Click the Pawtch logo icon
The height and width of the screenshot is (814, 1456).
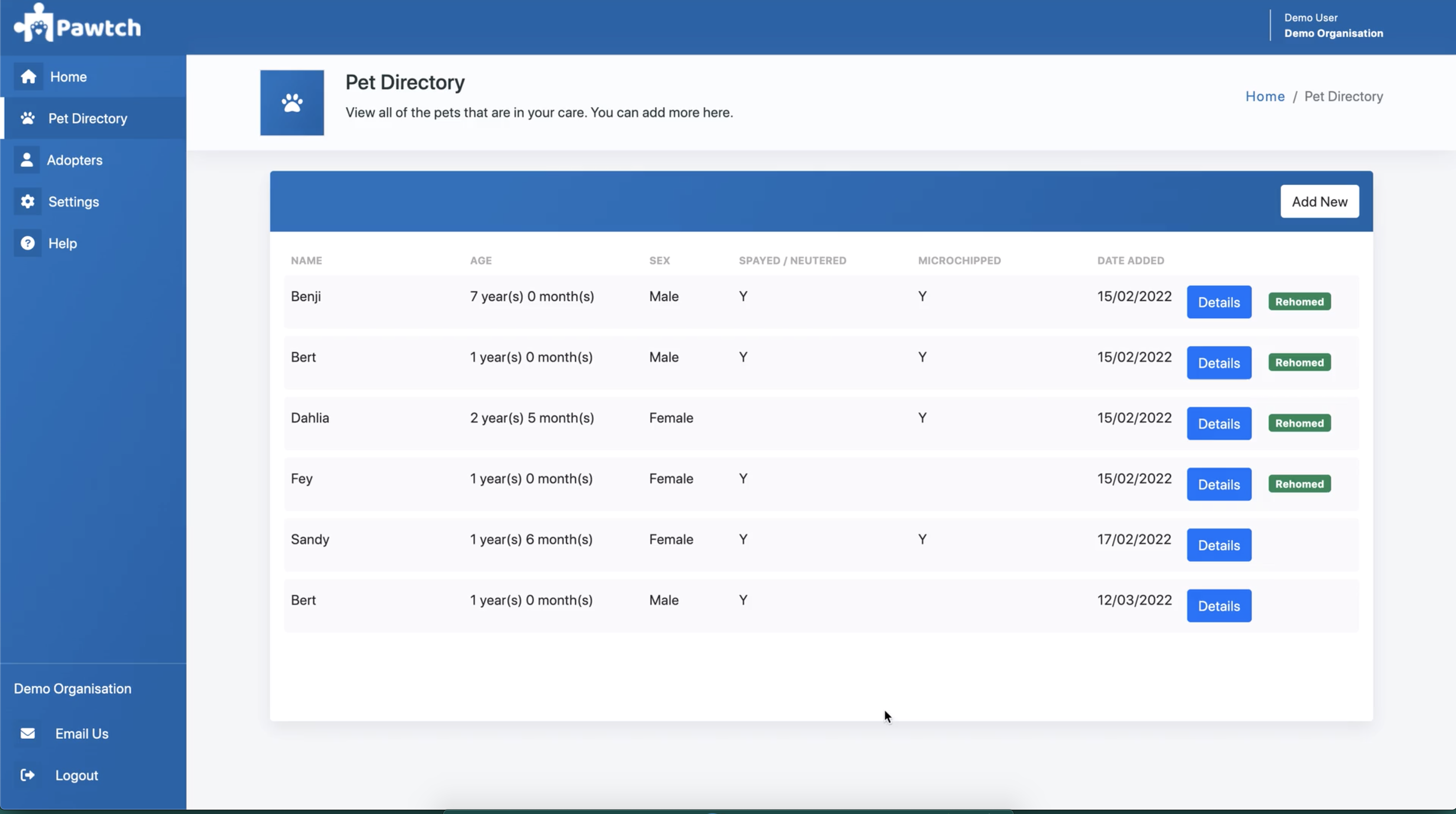coord(34,24)
